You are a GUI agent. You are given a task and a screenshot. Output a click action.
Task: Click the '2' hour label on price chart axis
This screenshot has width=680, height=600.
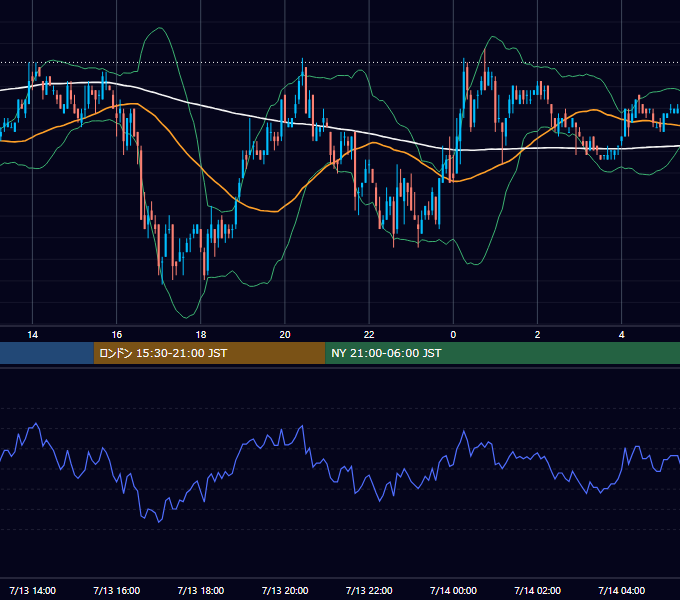point(537,335)
